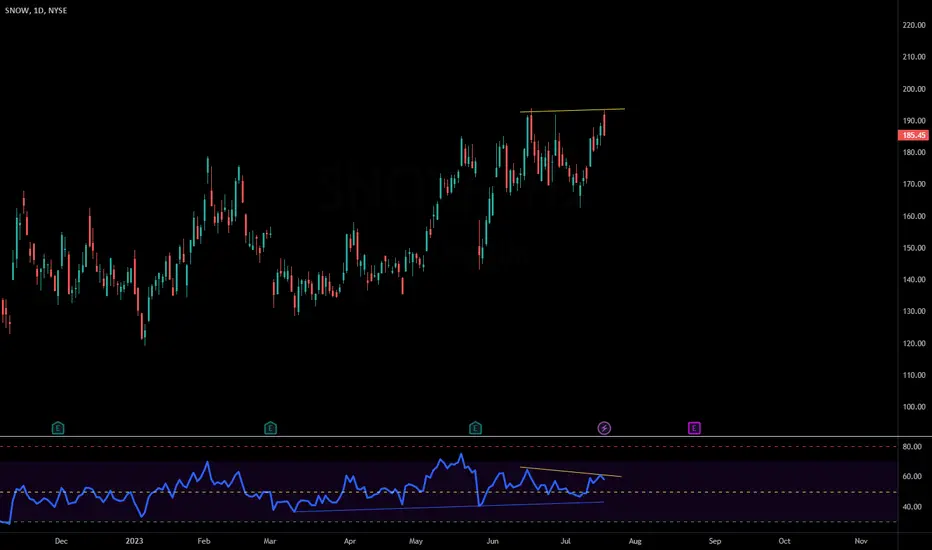Screen dimensions: 932x550
Task: Open the purple upcoming earnings marker
Action: (x=694, y=428)
